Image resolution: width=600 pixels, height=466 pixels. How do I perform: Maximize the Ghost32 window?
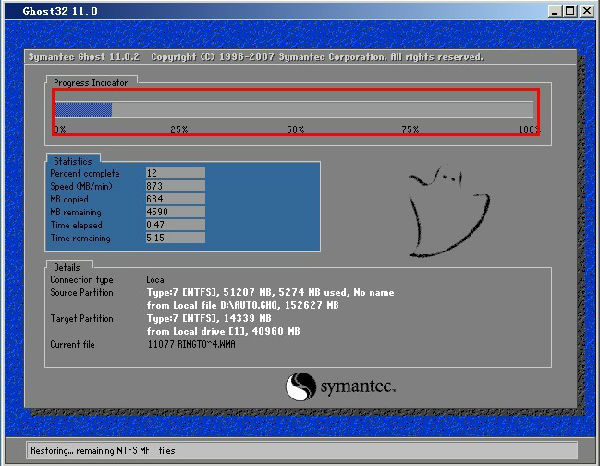[x=570, y=10]
